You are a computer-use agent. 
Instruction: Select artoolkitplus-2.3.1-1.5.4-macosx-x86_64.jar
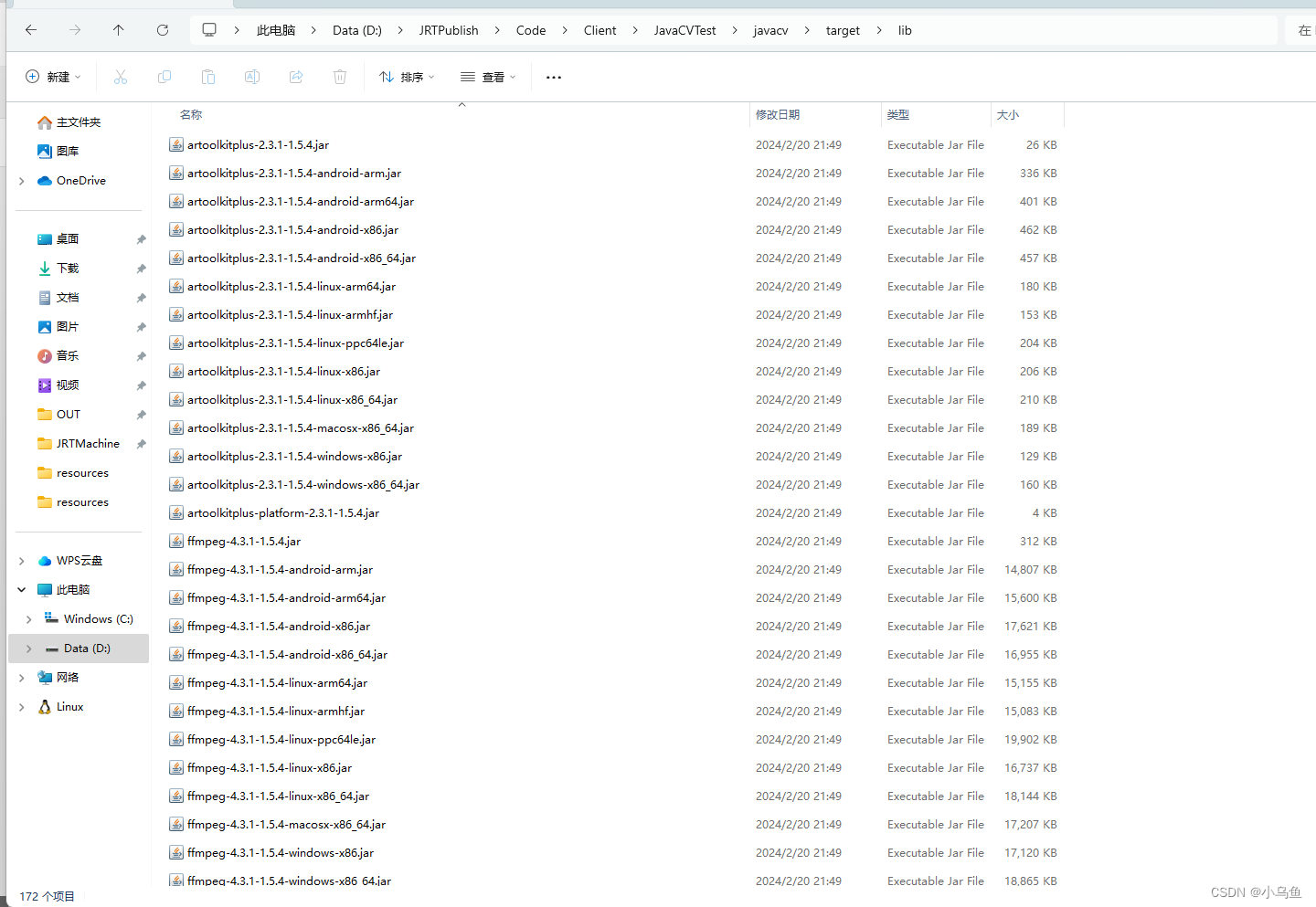click(x=301, y=428)
